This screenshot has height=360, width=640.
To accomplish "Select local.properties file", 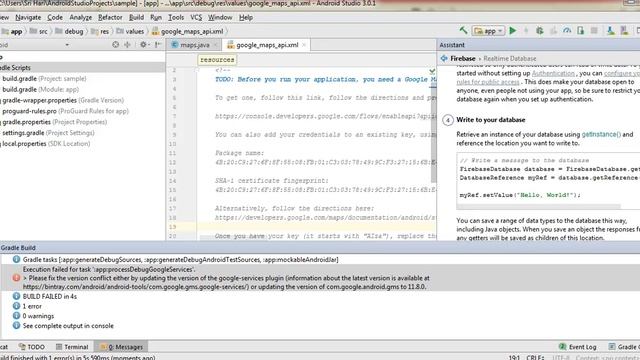I will click(46, 144).
